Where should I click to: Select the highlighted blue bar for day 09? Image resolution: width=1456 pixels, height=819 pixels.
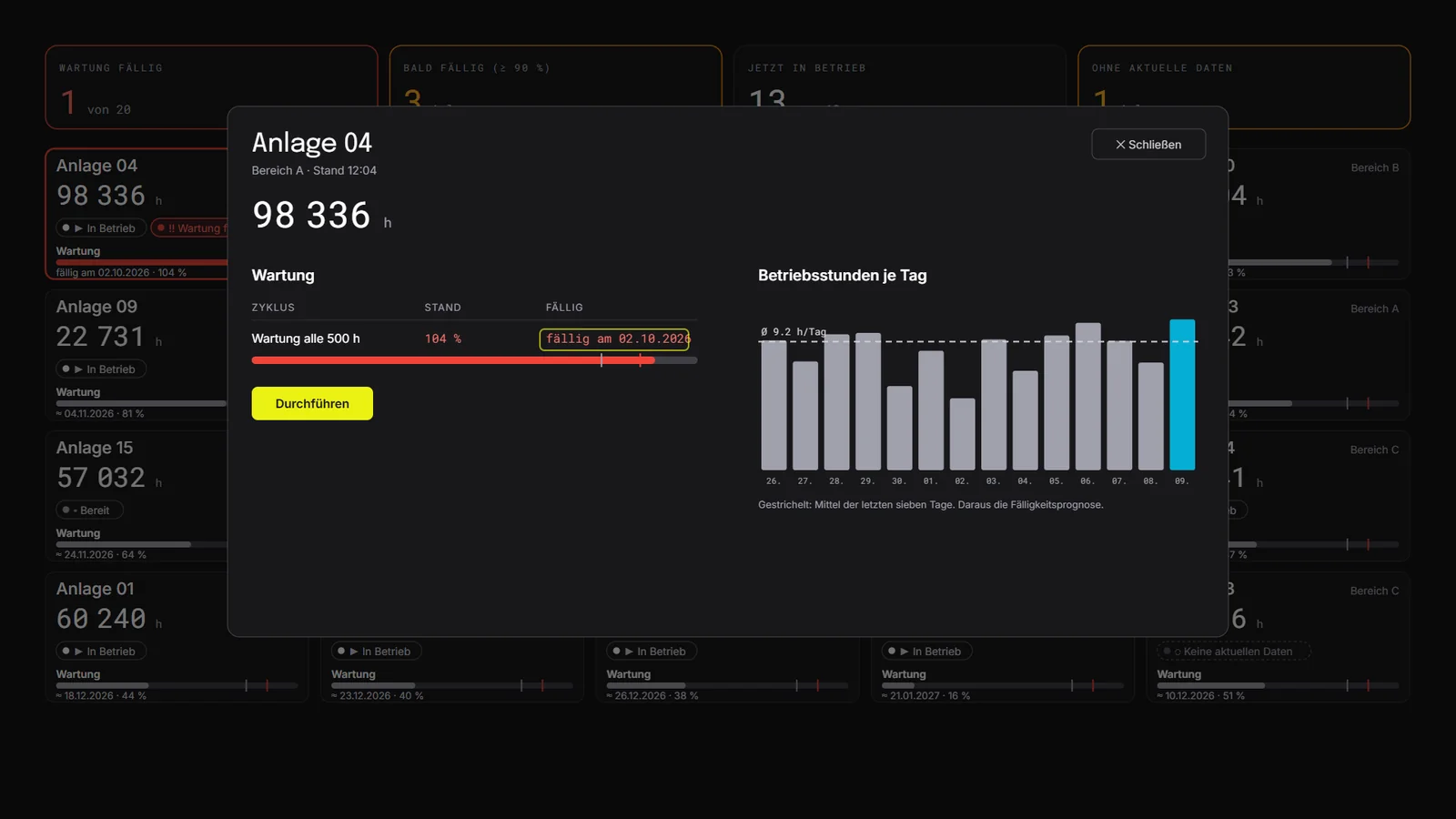pyautogui.click(x=1182, y=394)
